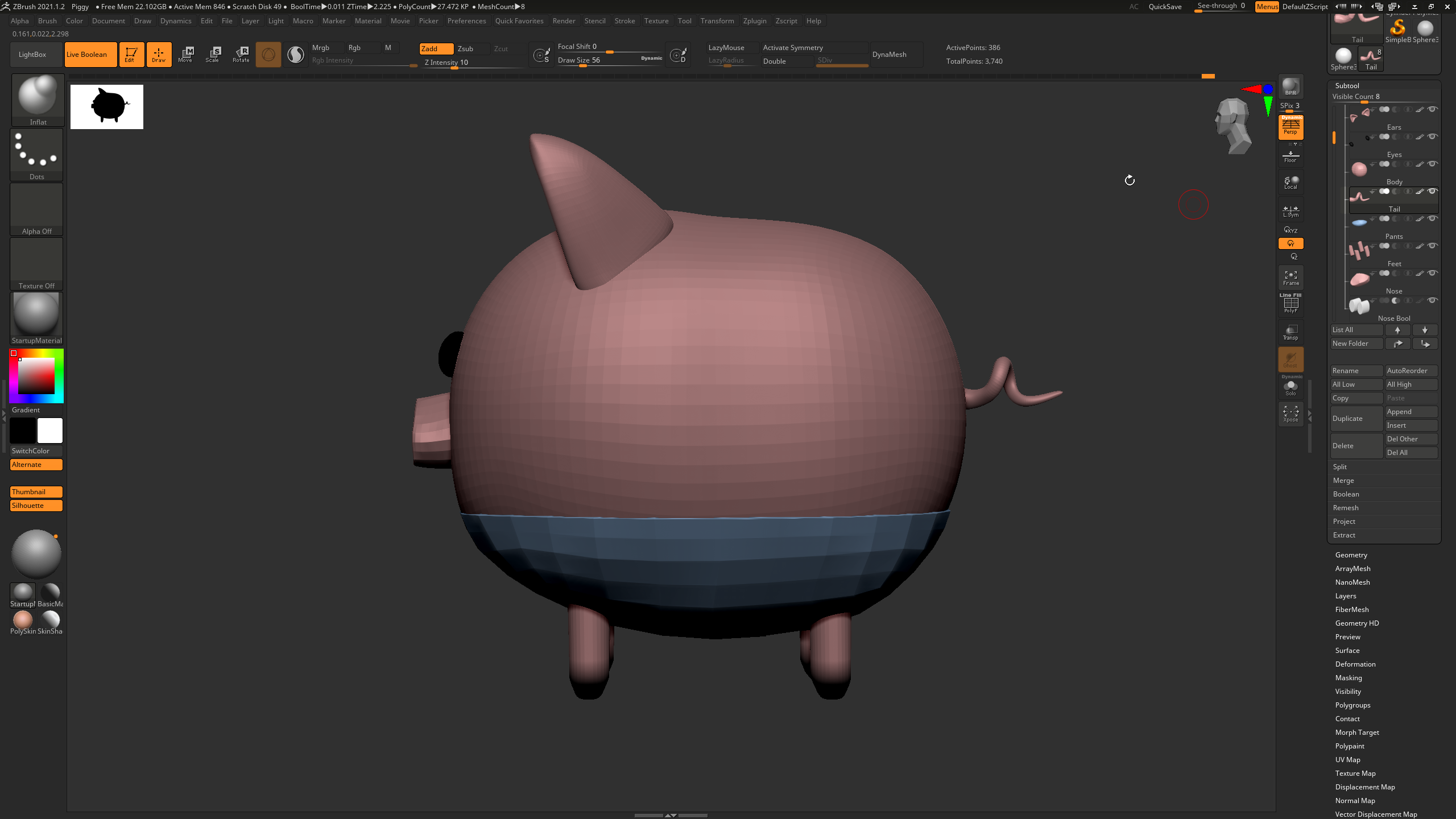Toggle the Y-axis rotation button
1456x819 pixels.
click(x=1290, y=243)
